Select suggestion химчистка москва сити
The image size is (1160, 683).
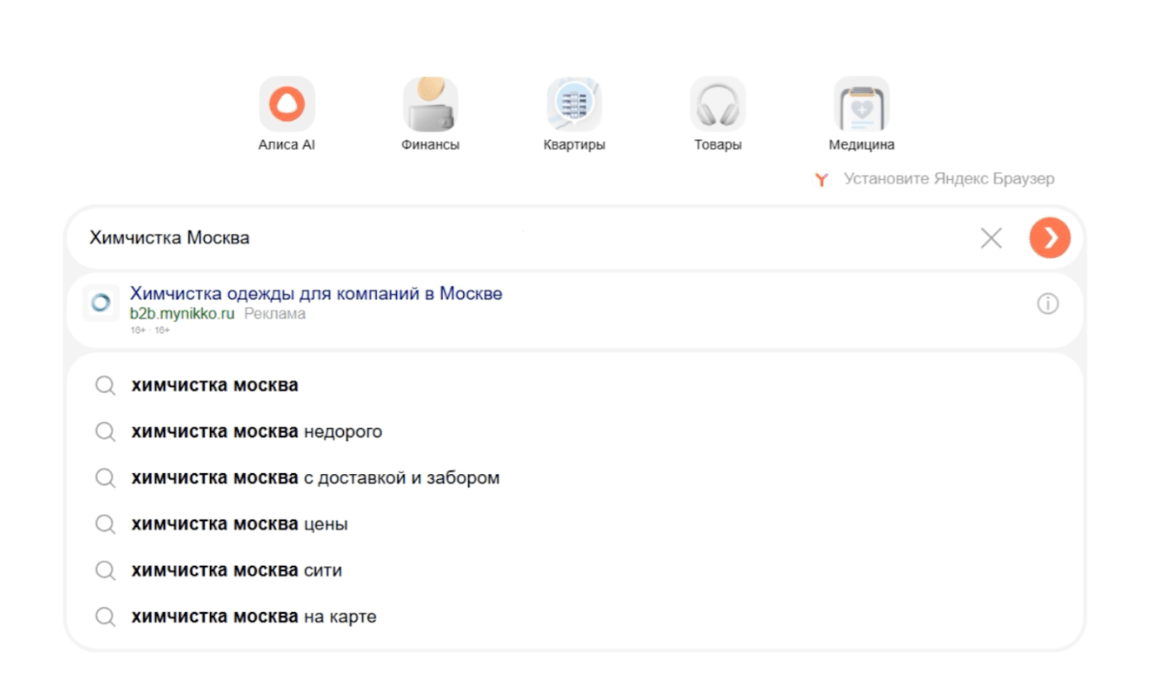[576, 571]
